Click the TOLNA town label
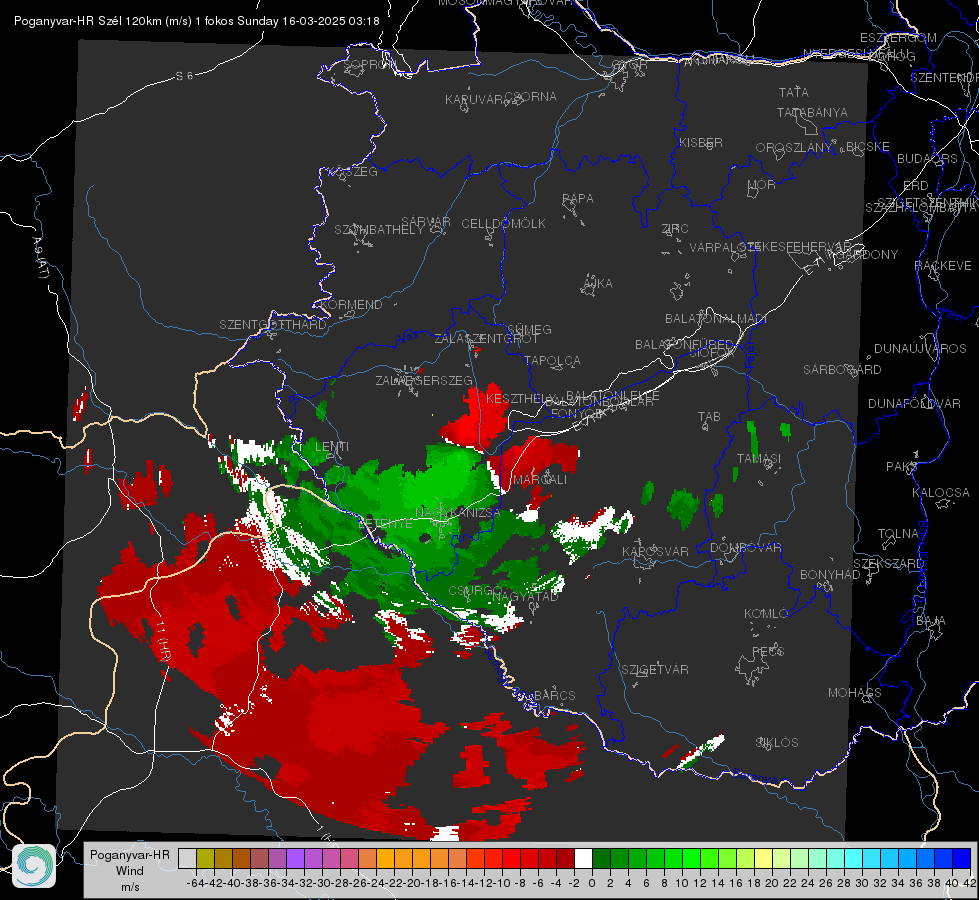 click(x=898, y=534)
